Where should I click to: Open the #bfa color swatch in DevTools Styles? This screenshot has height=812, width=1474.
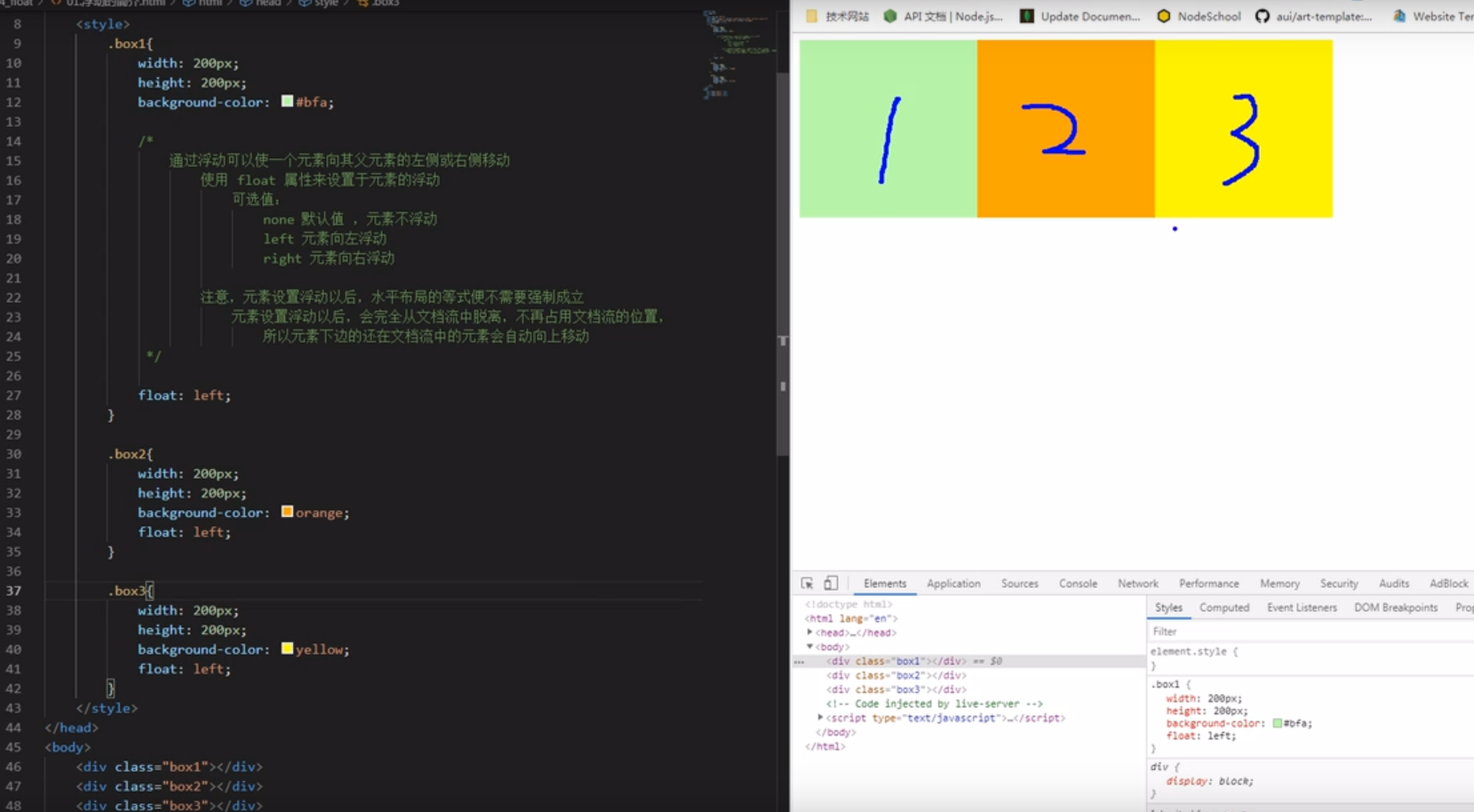point(1277,723)
